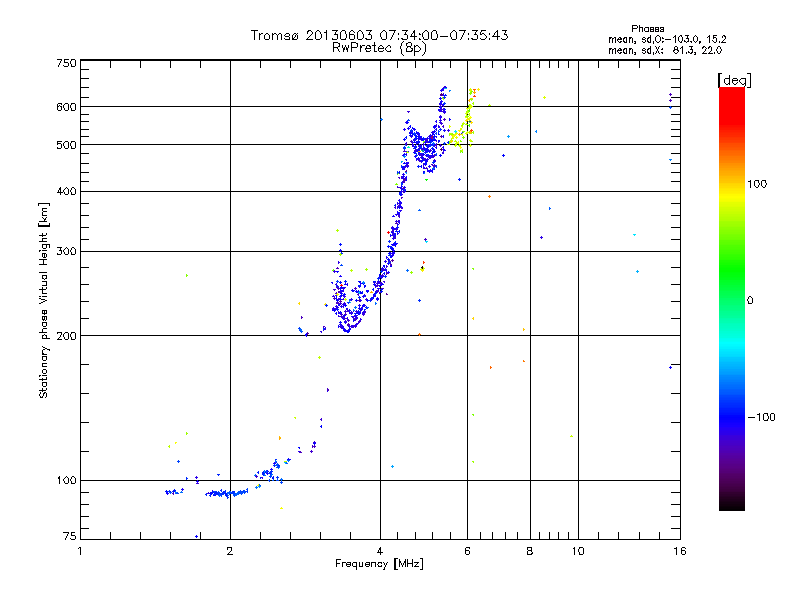Click the y-axis tick label '400'
800x600 pixels.
(x=66, y=192)
